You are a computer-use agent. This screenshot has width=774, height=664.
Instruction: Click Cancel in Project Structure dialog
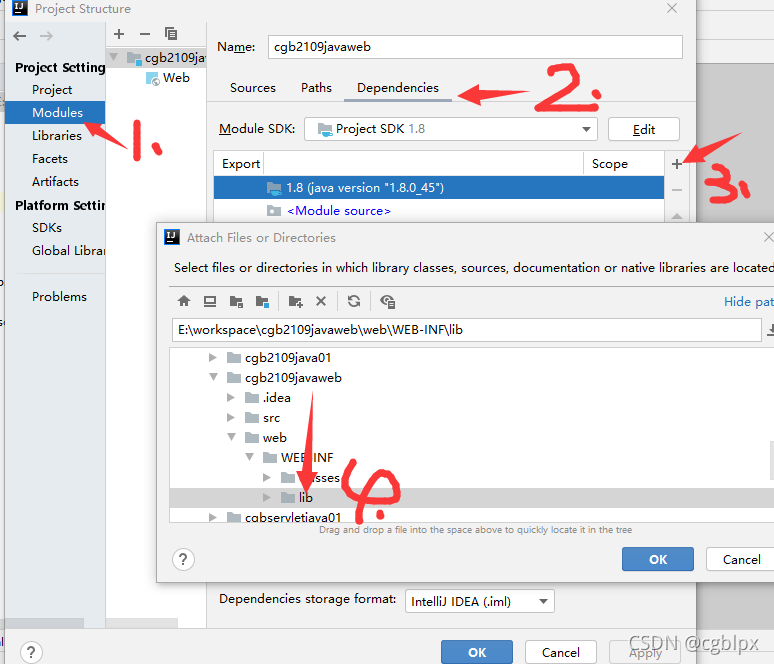(x=561, y=652)
